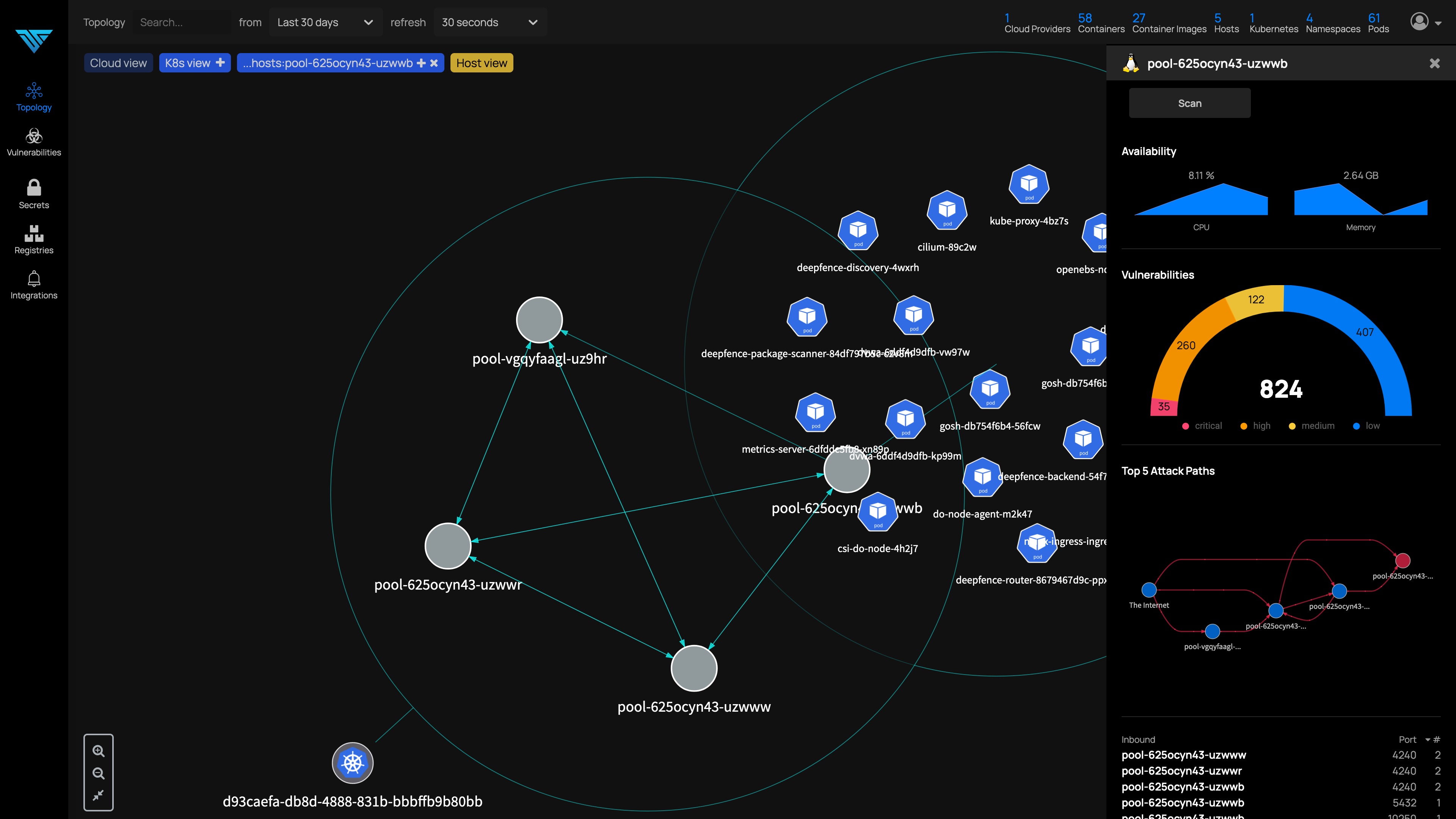Open the Integrations bell section

tap(34, 285)
